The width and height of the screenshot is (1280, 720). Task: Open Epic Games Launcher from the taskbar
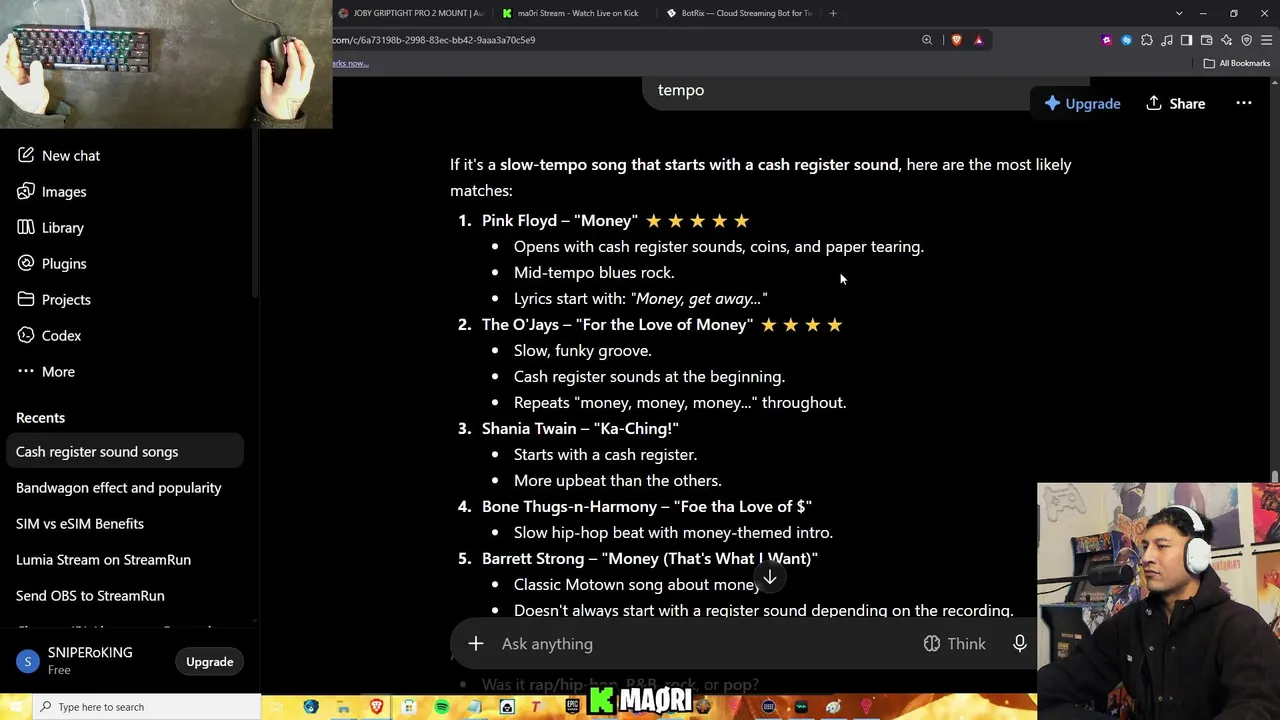pyautogui.click(x=572, y=707)
